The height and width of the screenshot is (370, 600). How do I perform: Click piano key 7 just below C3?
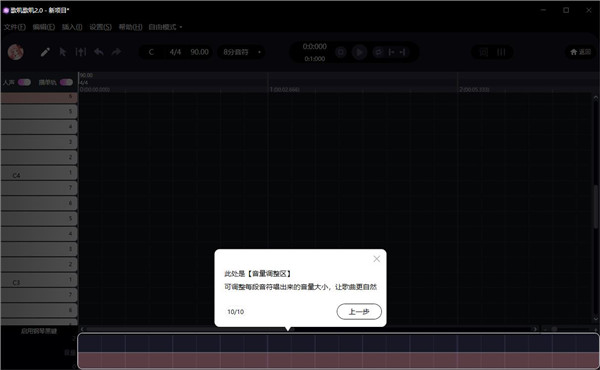[39, 295]
